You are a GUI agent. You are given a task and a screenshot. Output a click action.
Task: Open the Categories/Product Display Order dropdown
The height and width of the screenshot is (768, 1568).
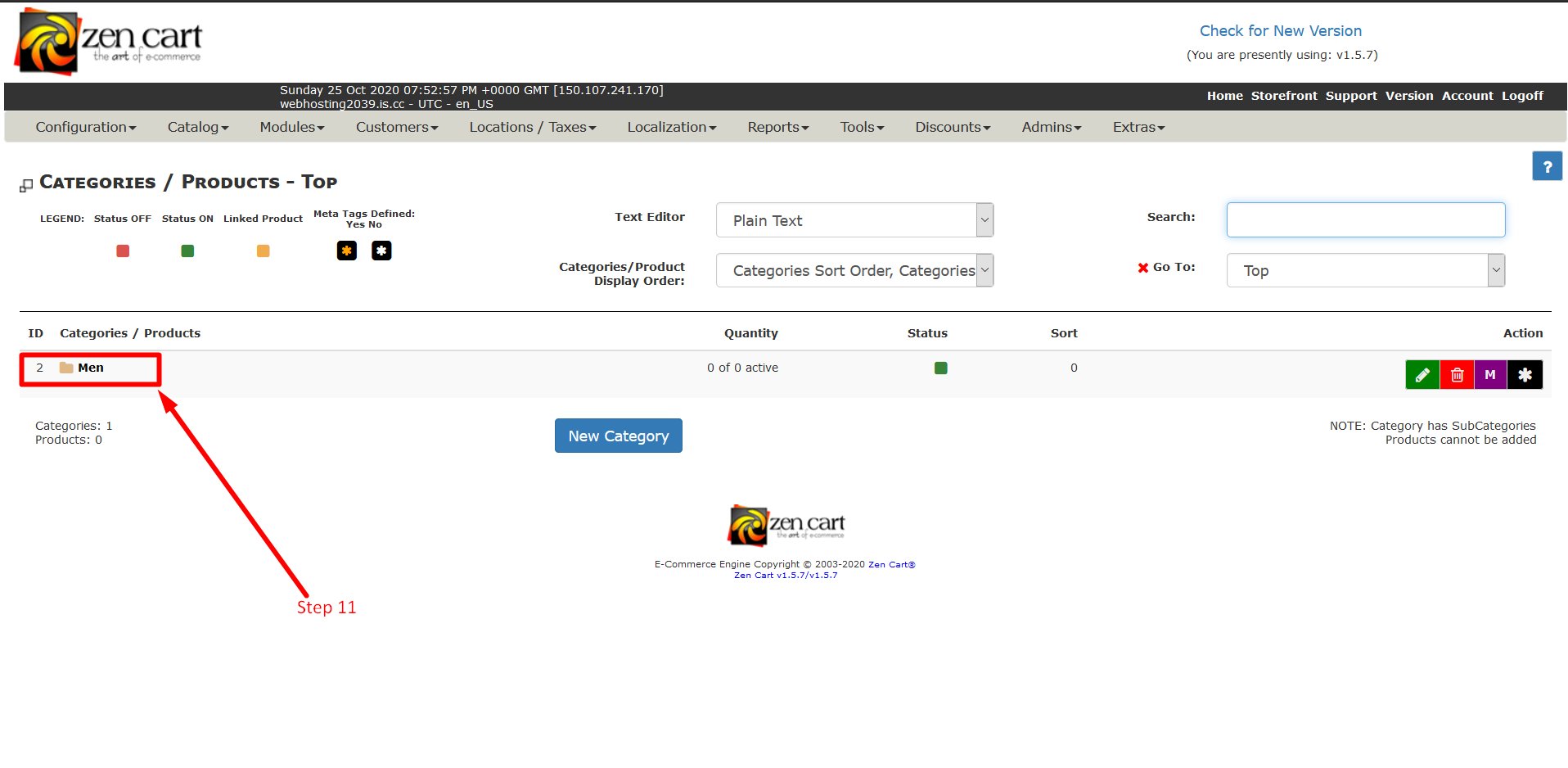pyautogui.click(x=854, y=270)
